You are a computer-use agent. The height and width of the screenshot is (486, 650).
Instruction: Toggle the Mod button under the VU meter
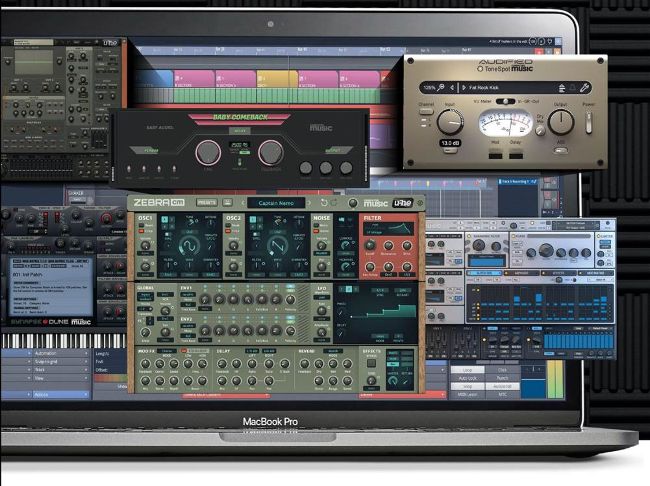click(x=495, y=156)
